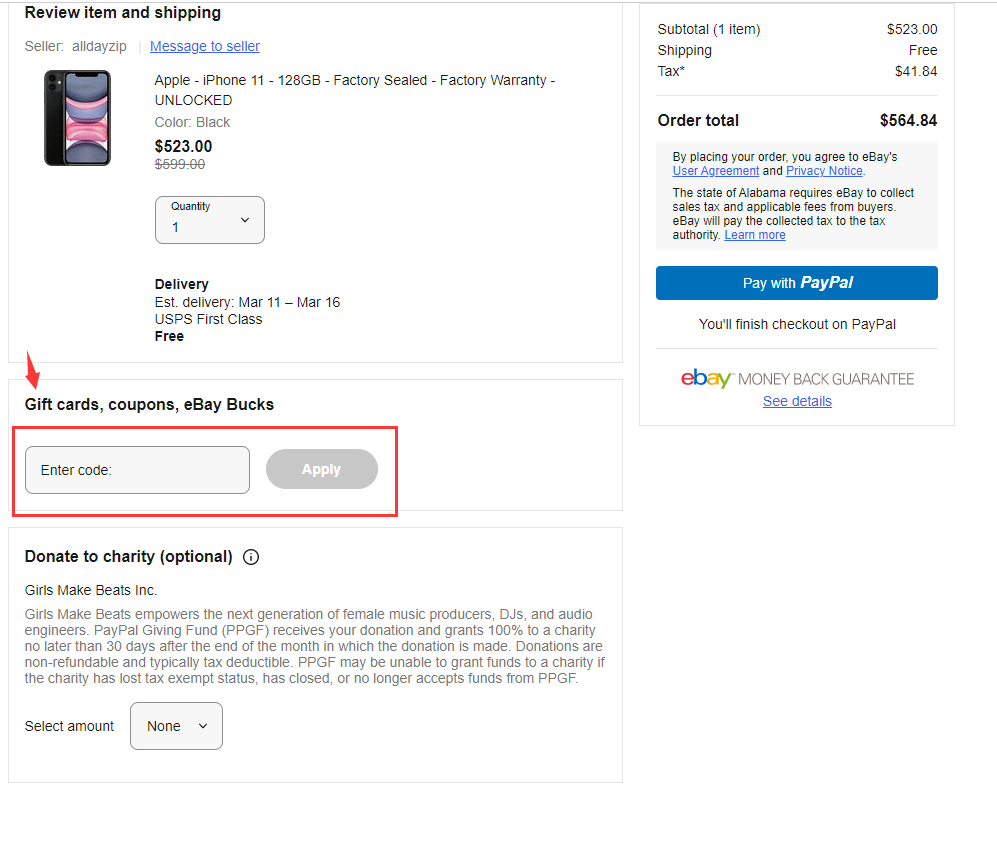Focus the Enter code field
The height and width of the screenshot is (853, 997).
click(137, 470)
